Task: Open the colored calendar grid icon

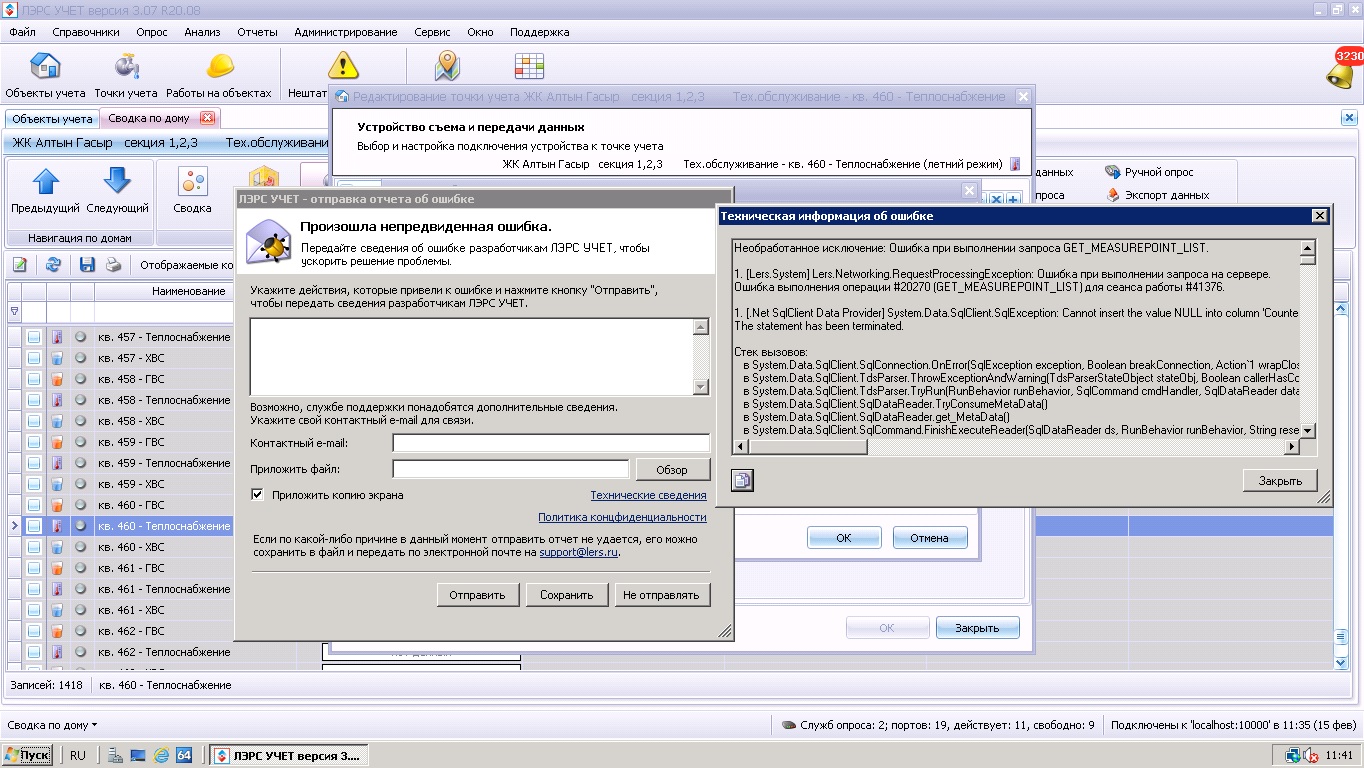Action: tap(529, 66)
